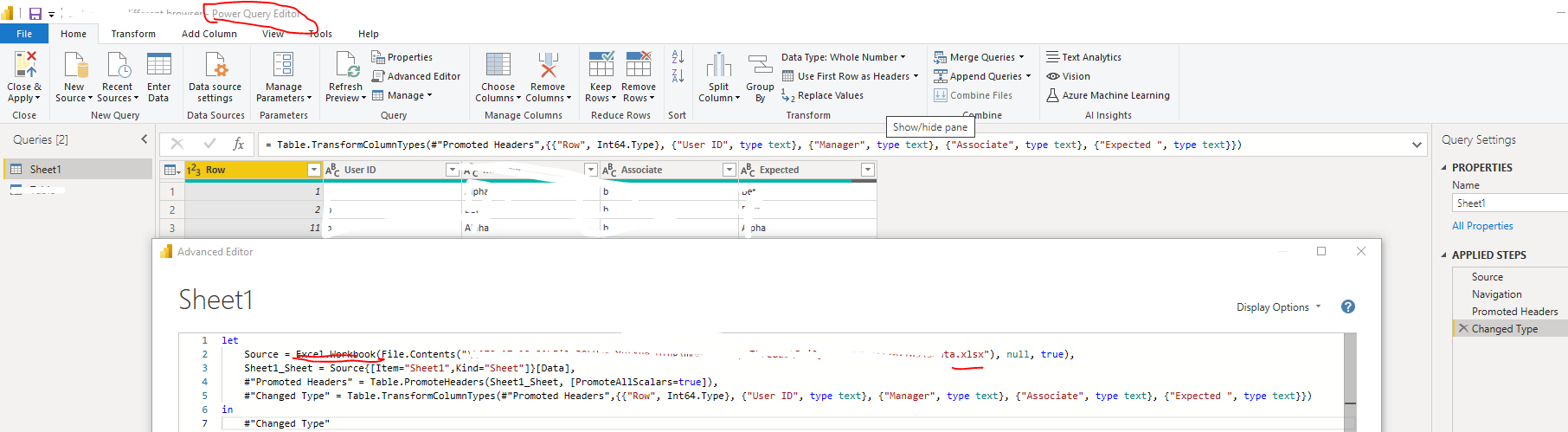The height and width of the screenshot is (432, 1568).
Task: Open the Advanced Editor from ribbon
Action: pyautogui.click(x=416, y=76)
